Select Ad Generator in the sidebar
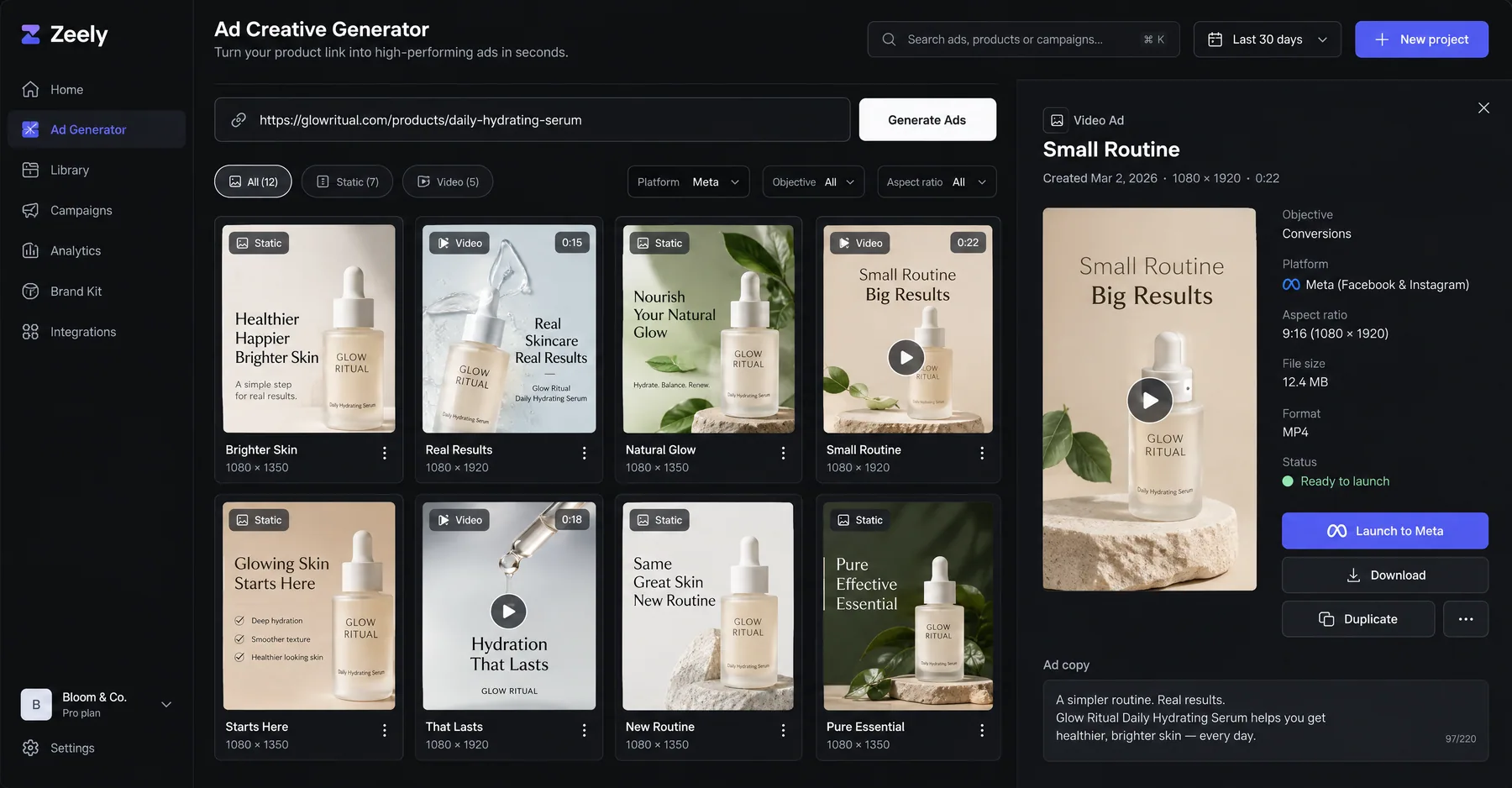This screenshot has width=1512, height=788. coord(97,129)
